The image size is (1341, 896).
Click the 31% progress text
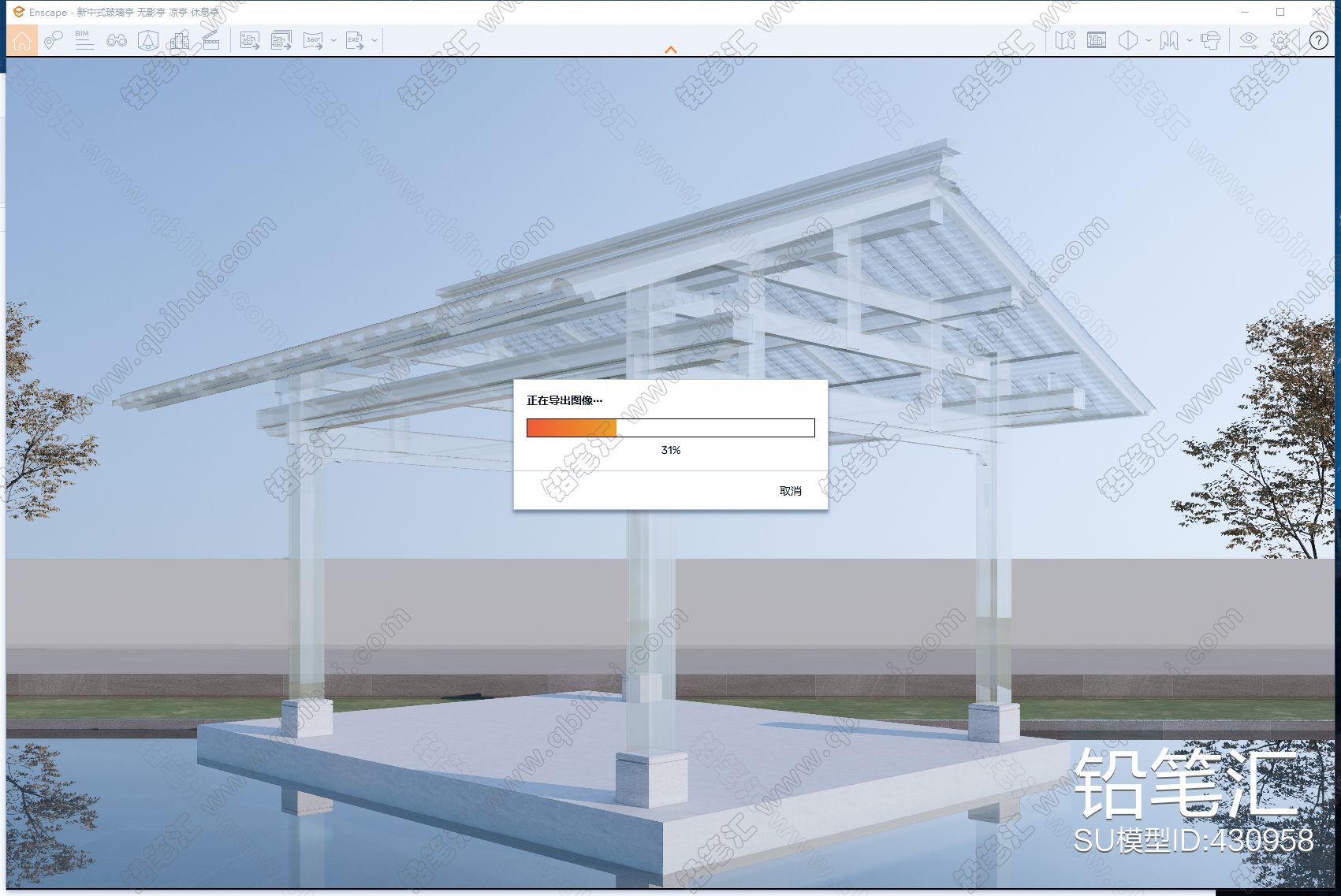click(x=671, y=450)
